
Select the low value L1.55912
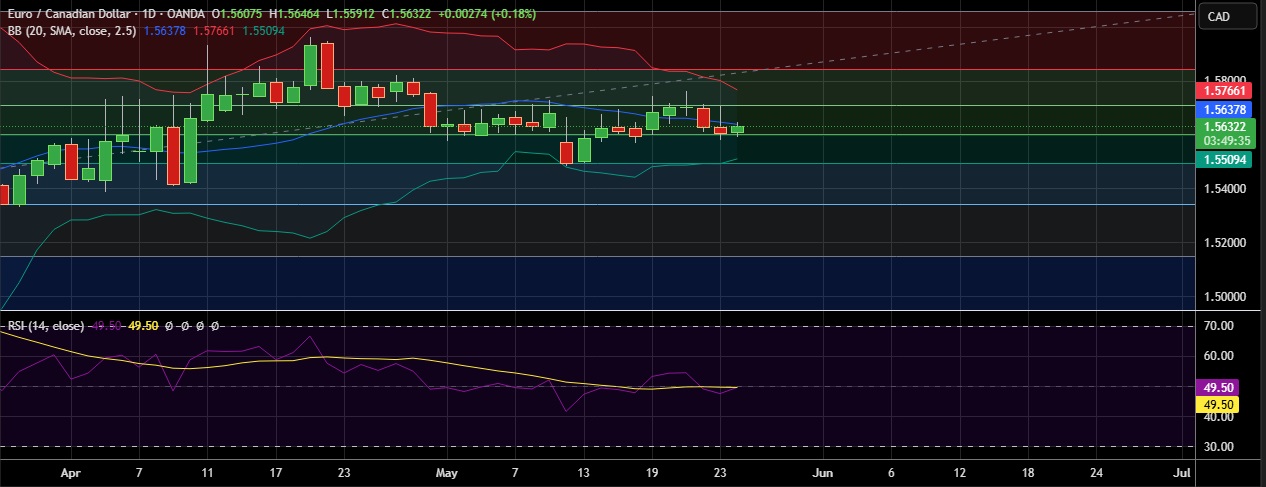[349, 14]
